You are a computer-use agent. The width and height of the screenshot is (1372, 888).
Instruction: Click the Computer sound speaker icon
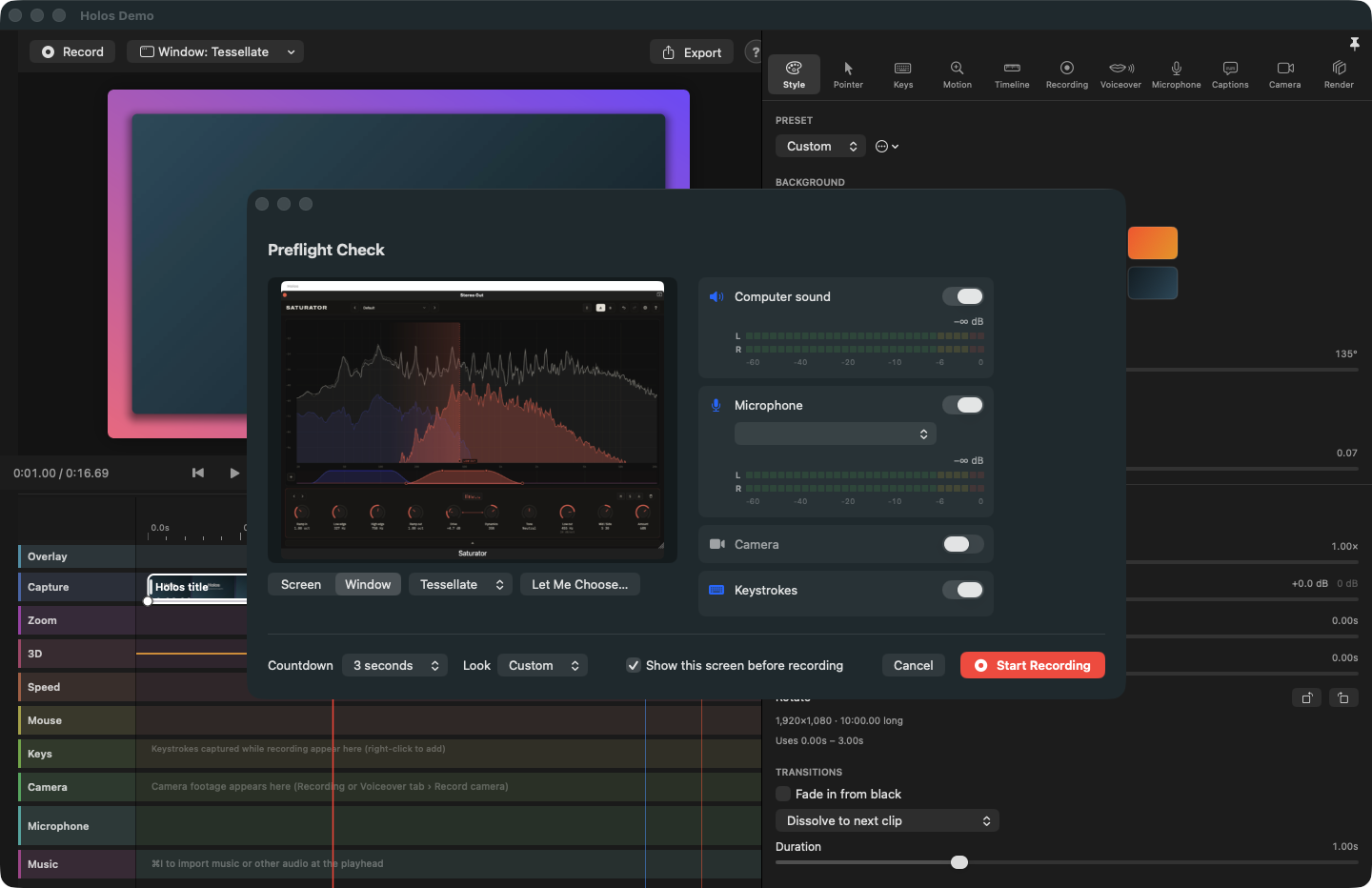click(716, 296)
